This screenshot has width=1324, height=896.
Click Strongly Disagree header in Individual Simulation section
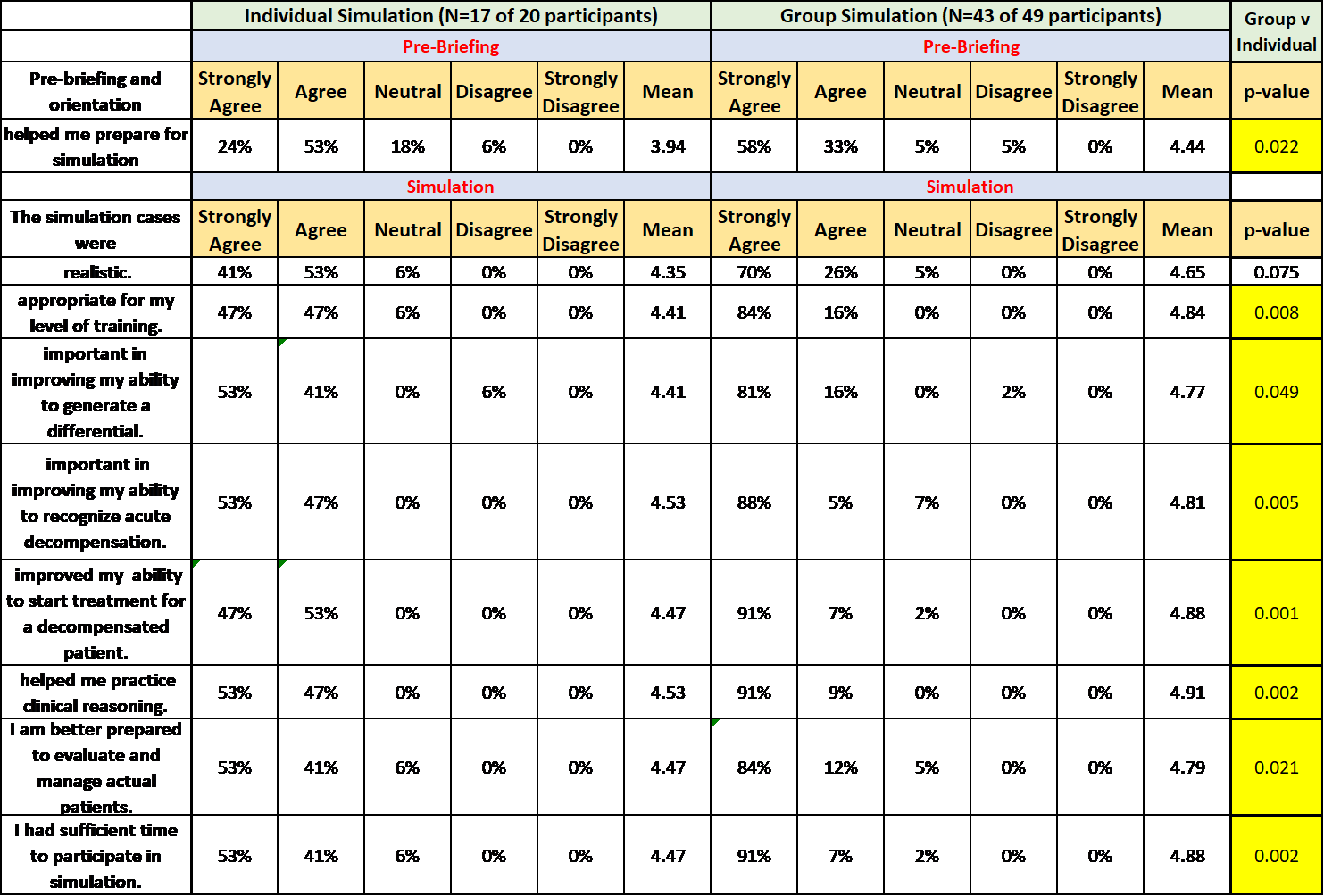[580, 229]
